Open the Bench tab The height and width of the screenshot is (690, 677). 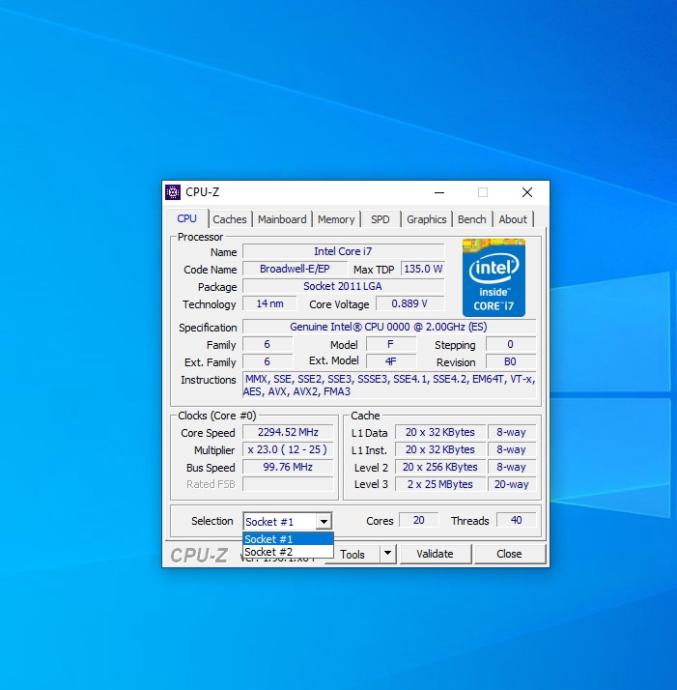tap(472, 219)
